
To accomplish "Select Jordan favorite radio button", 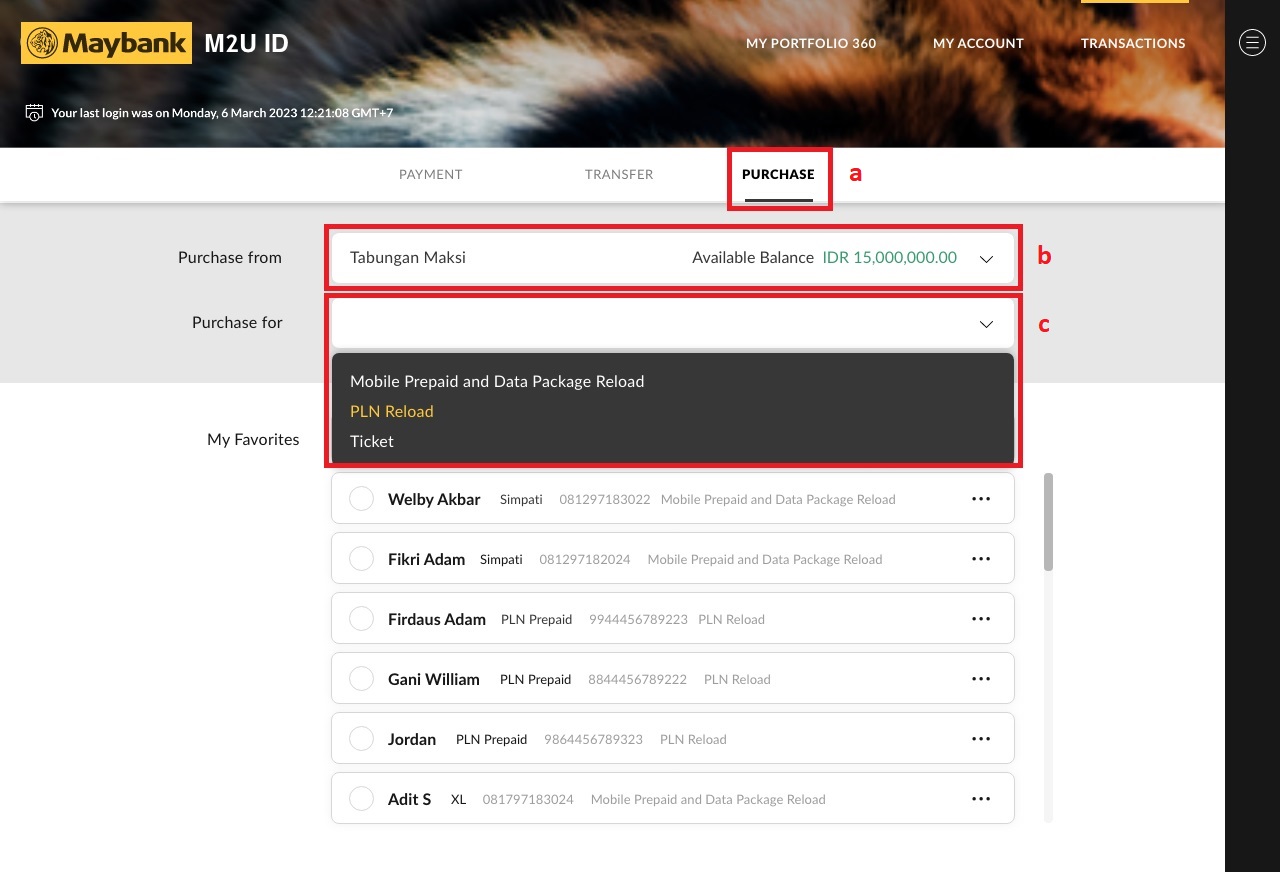I will 361,739.
